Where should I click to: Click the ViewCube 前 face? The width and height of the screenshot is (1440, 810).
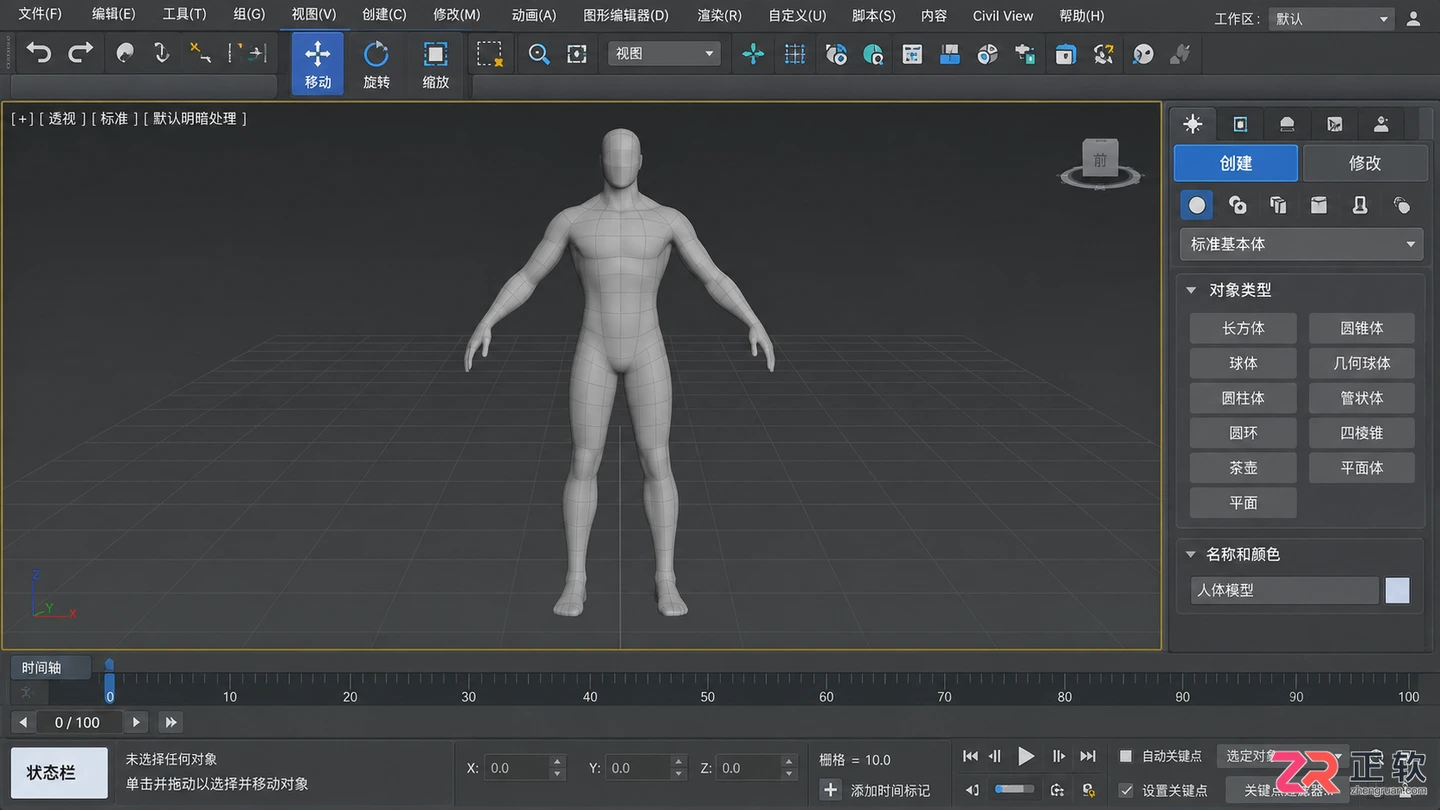(1100, 160)
